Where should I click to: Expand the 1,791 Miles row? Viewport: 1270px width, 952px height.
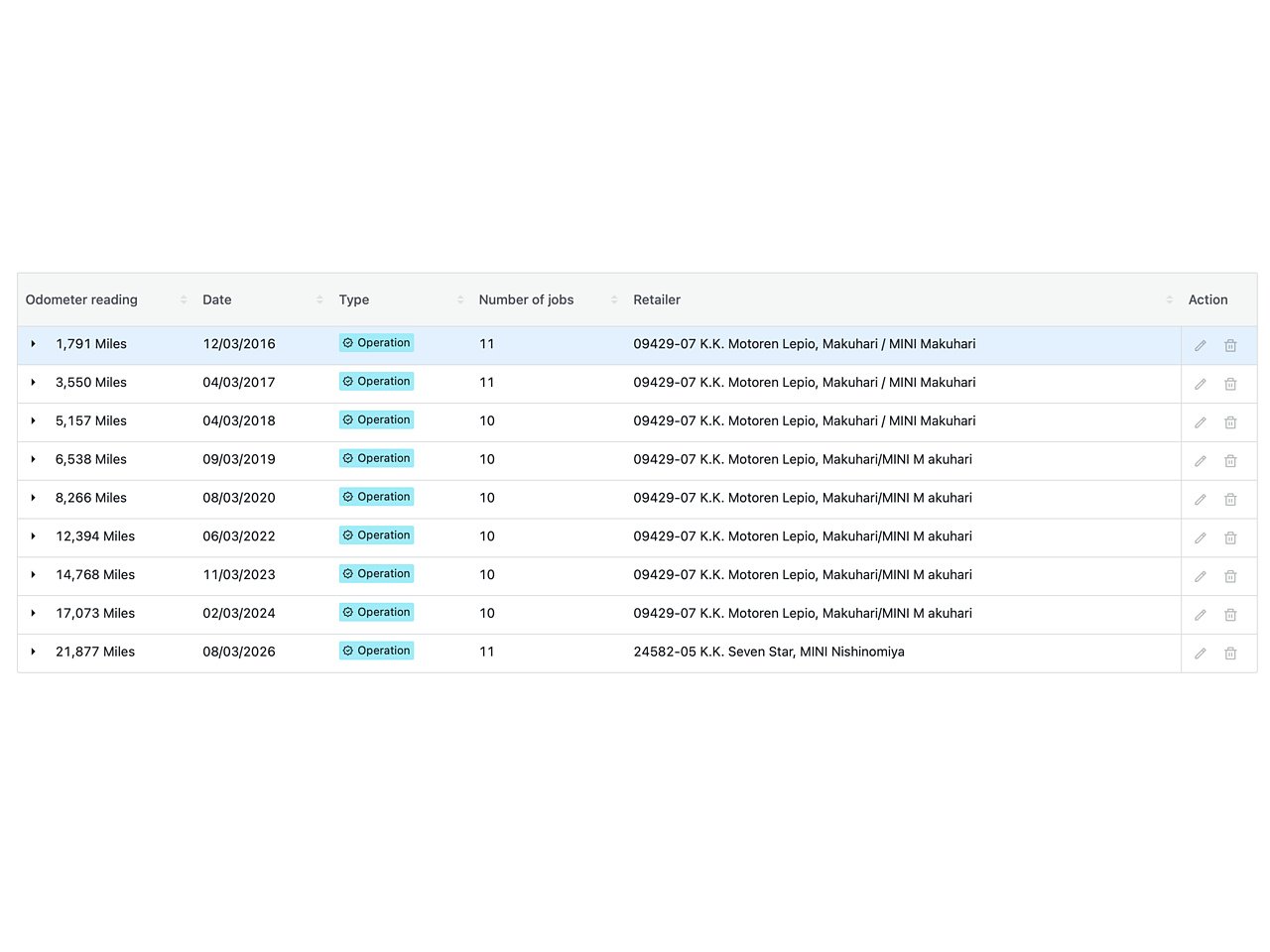click(x=33, y=344)
